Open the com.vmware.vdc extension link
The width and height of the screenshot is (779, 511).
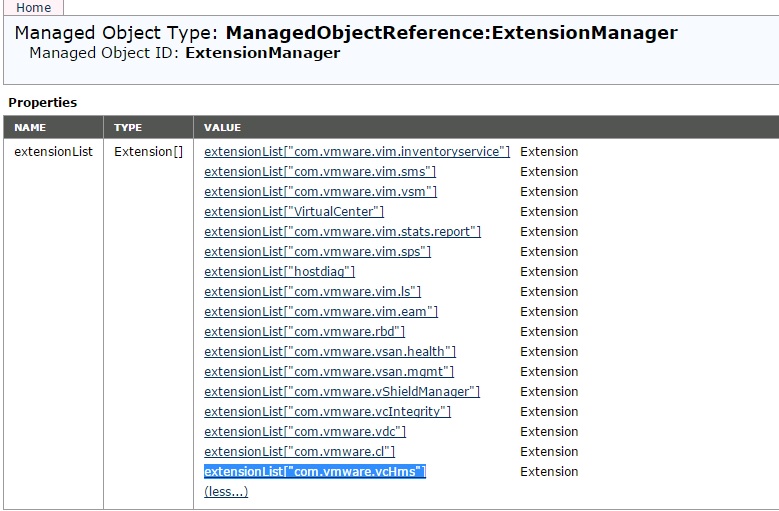pos(305,432)
